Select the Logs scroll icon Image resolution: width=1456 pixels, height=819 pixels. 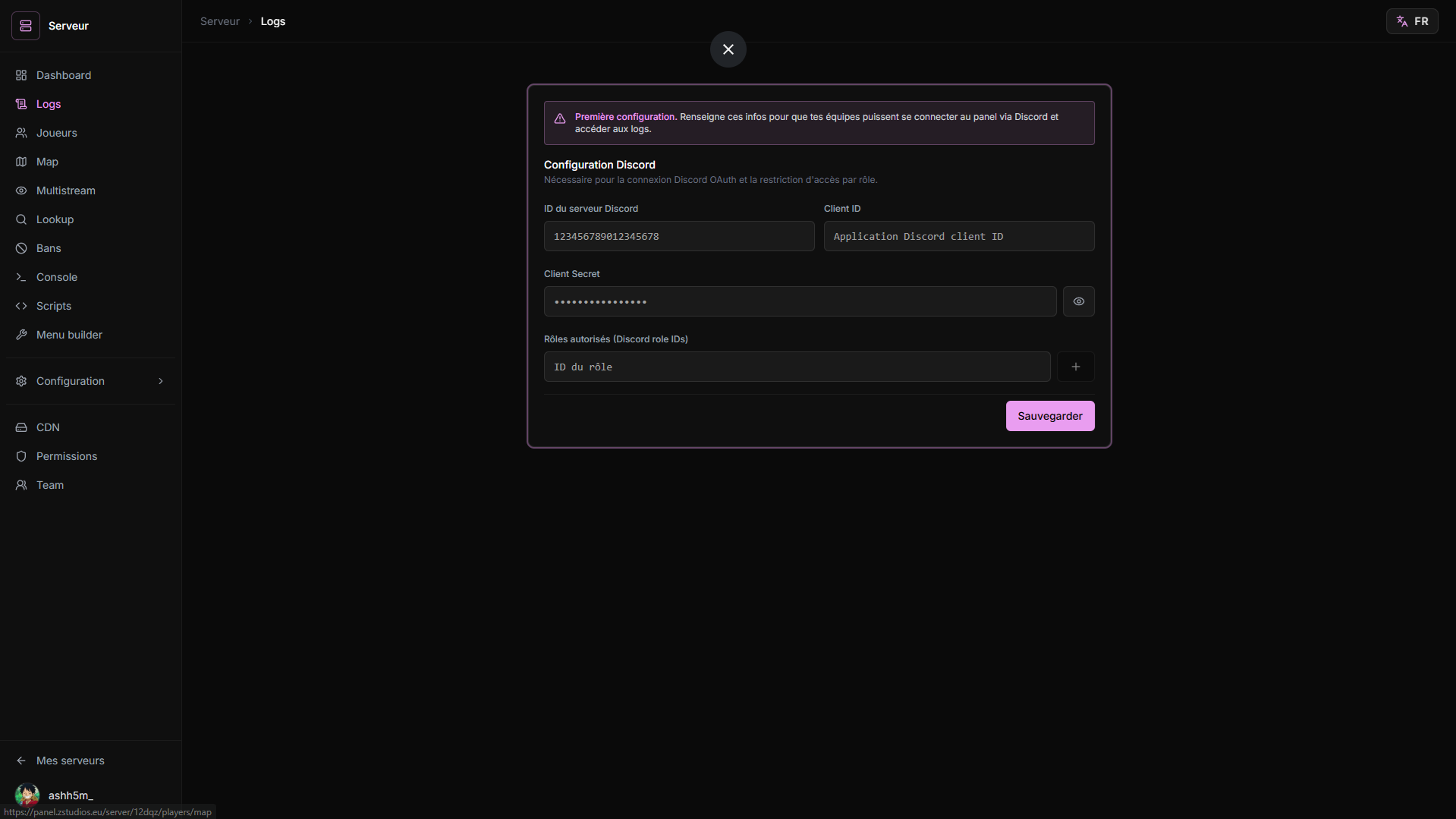click(21, 104)
